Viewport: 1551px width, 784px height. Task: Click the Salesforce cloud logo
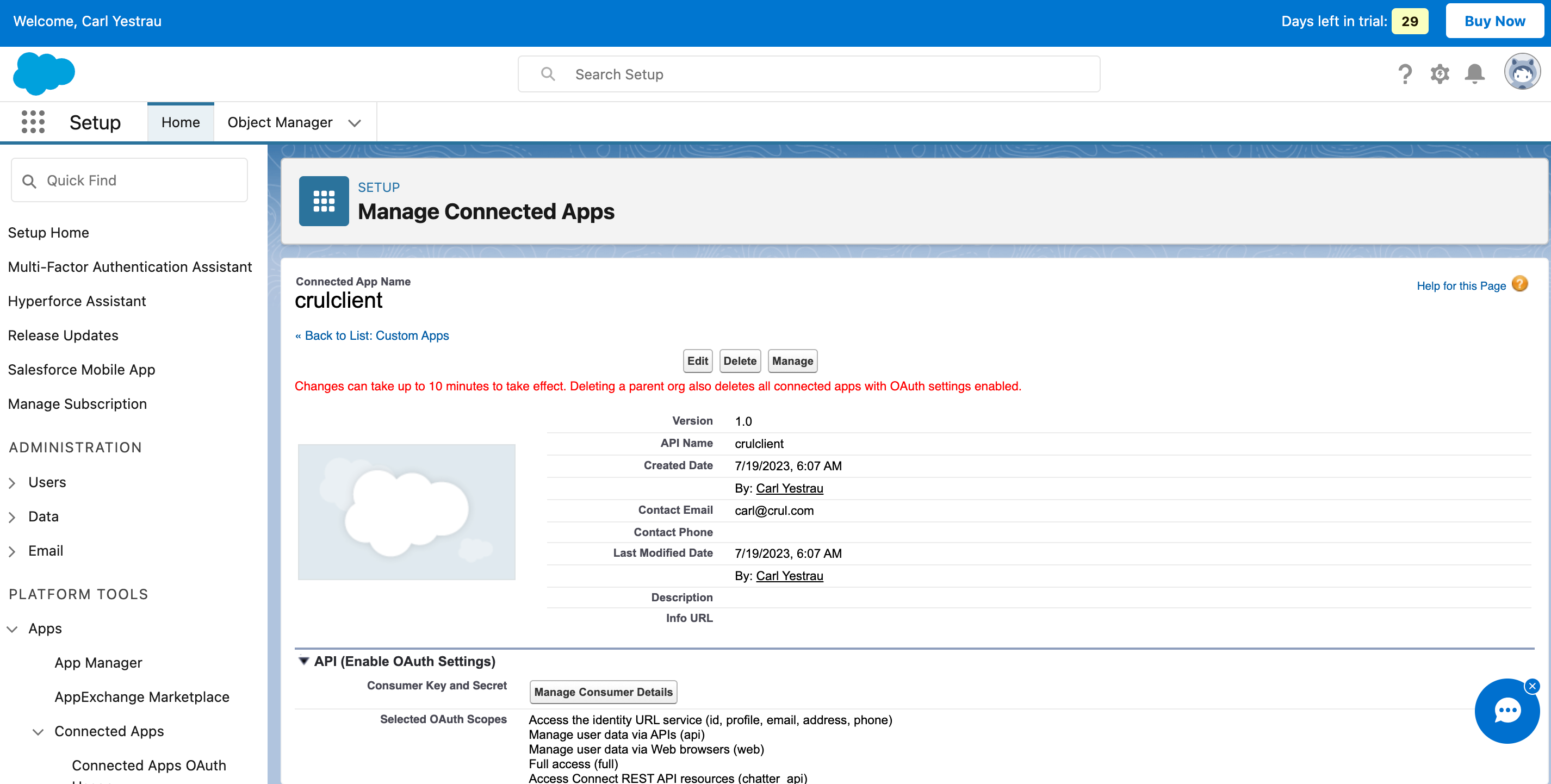tap(44, 73)
